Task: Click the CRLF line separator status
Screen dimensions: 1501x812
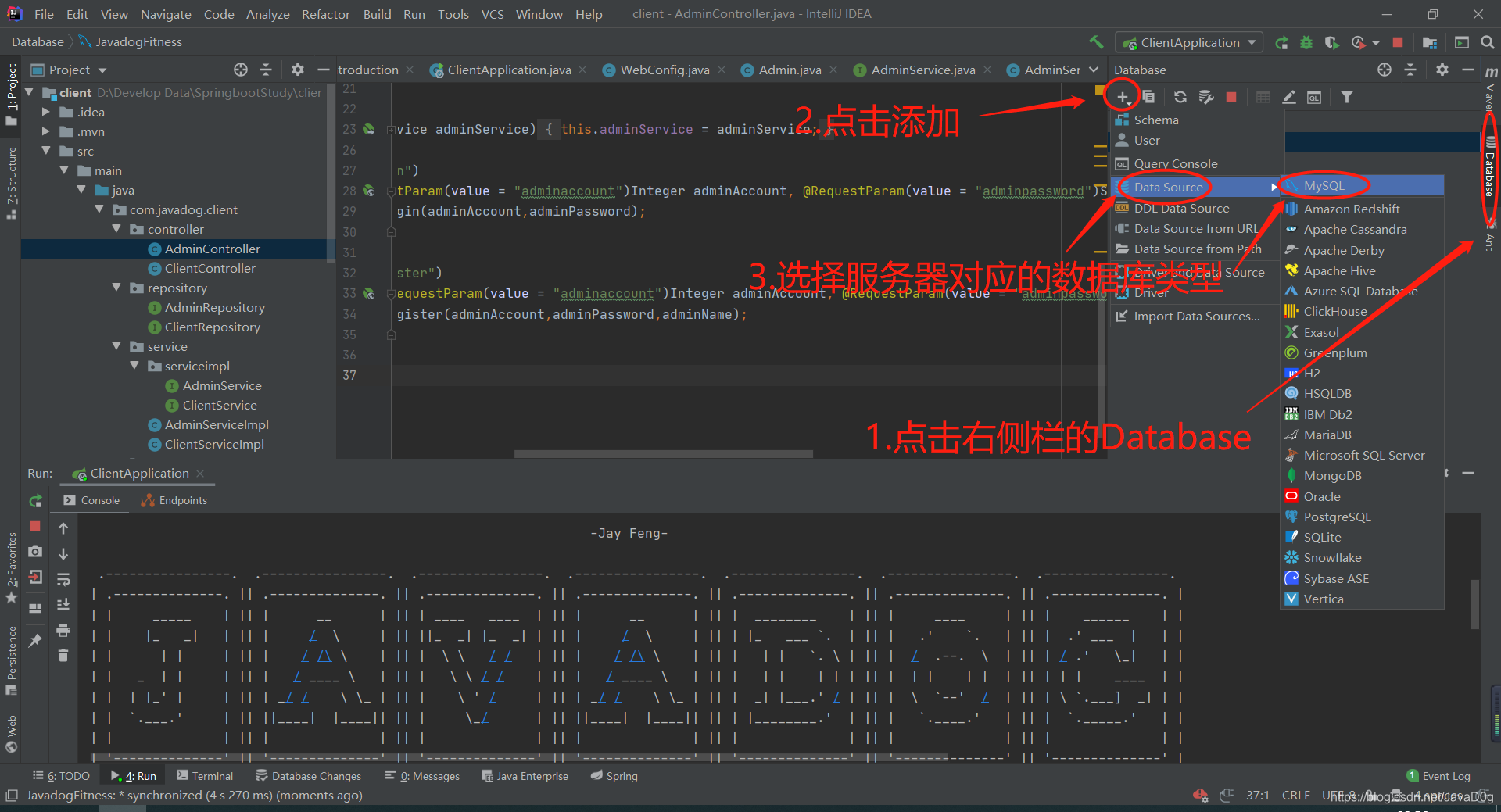Action: tap(1295, 795)
